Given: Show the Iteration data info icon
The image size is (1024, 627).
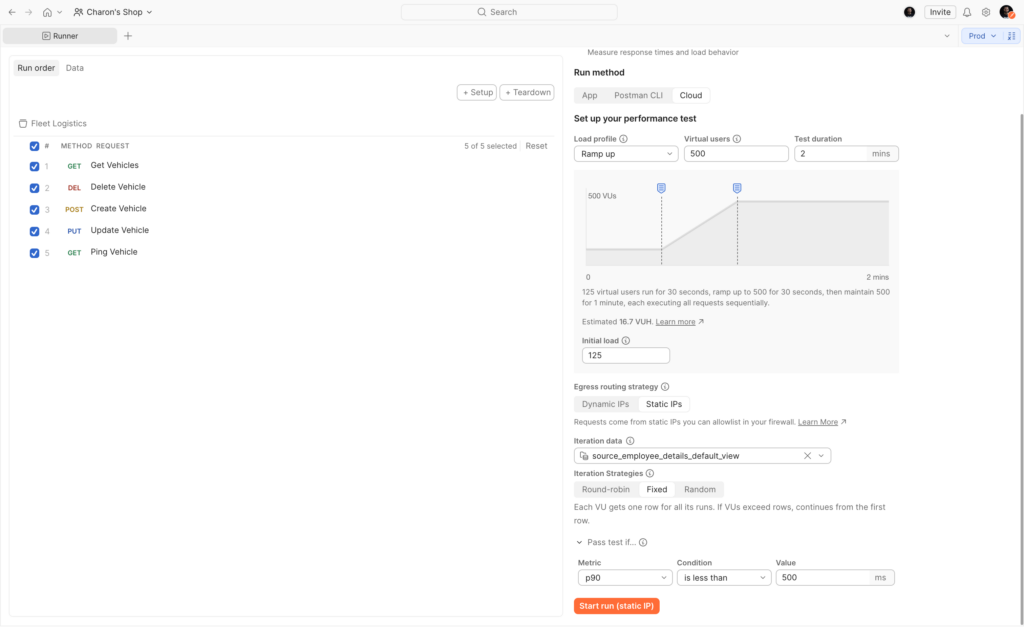Looking at the screenshot, I should click(630, 441).
